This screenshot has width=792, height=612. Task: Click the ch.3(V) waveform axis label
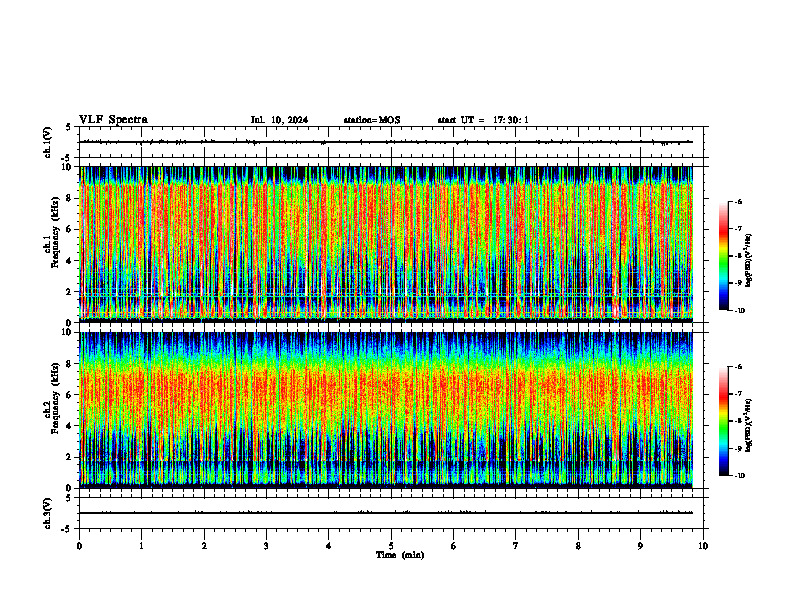[47, 513]
